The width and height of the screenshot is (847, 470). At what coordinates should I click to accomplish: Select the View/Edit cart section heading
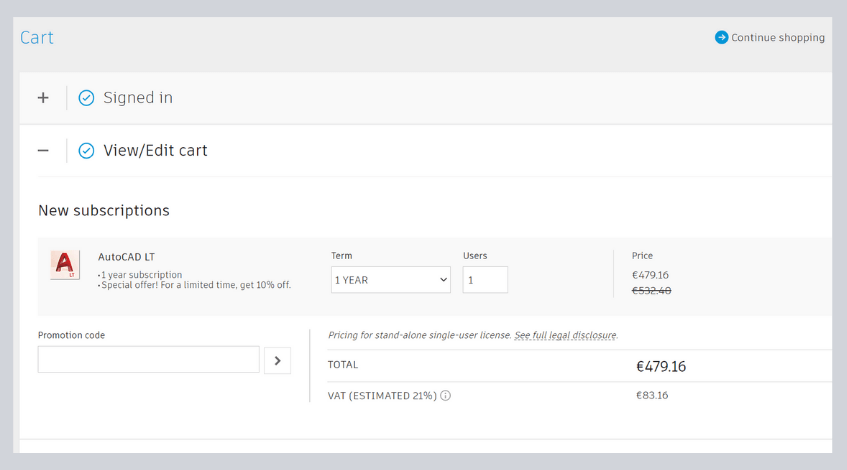[155, 151]
